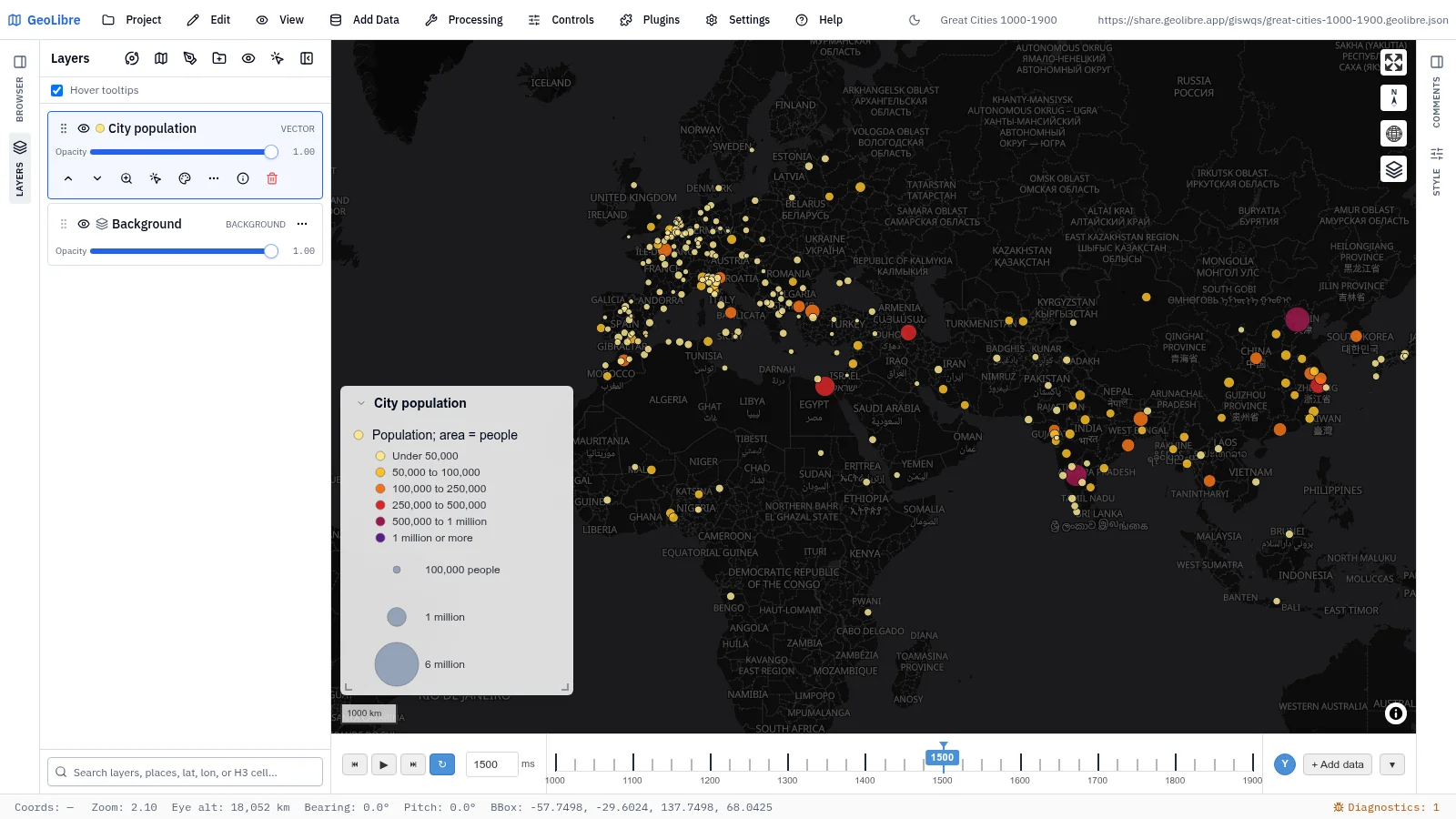Toggle dark mode moon icon
The image size is (1456, 819).
click(915, 20)
